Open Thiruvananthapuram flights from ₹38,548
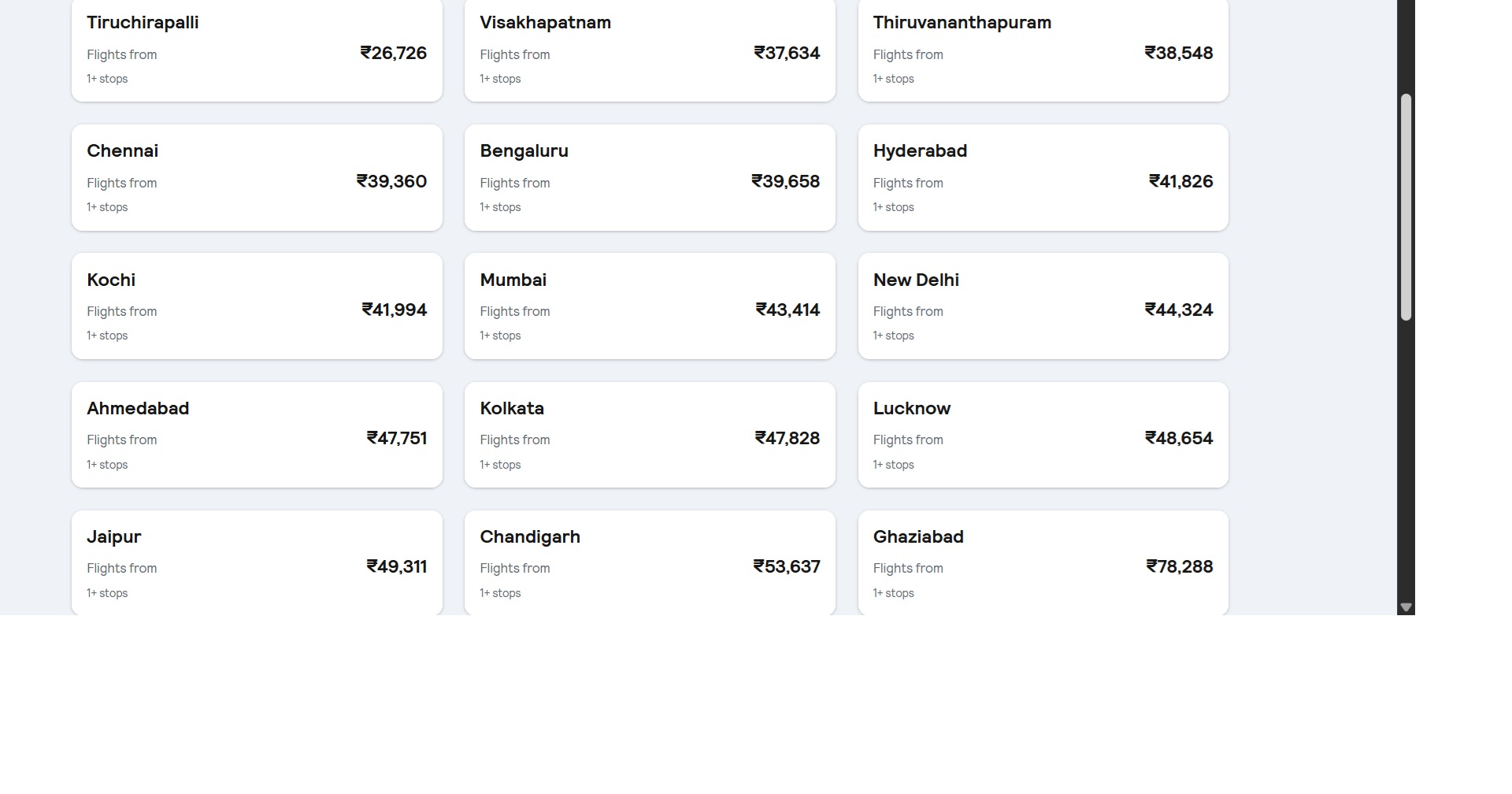 click(1043, 50)
